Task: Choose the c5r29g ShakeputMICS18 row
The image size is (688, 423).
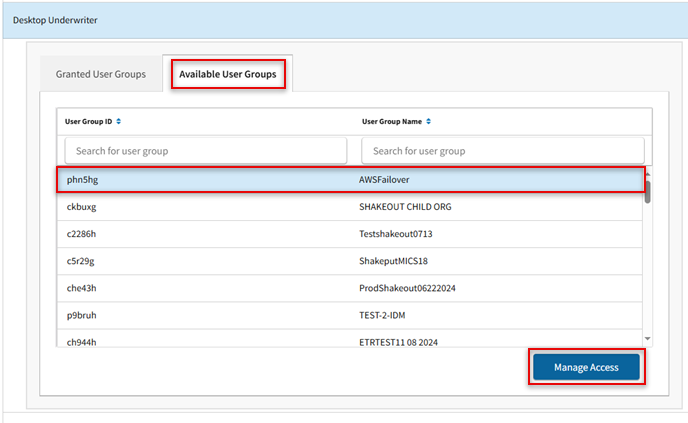Action: click(x=350, y=261)
